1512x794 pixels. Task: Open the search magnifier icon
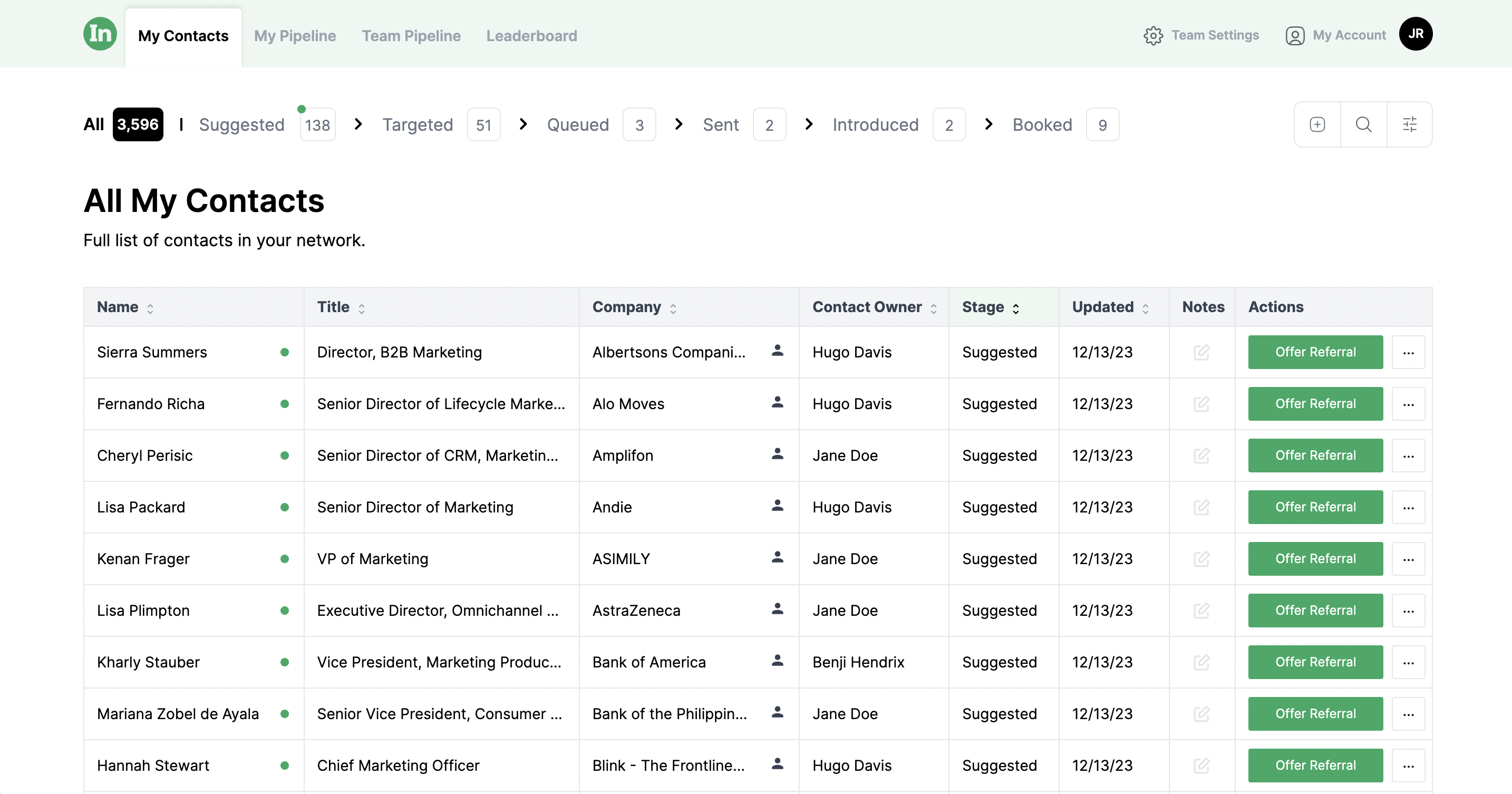(1363, 124)
